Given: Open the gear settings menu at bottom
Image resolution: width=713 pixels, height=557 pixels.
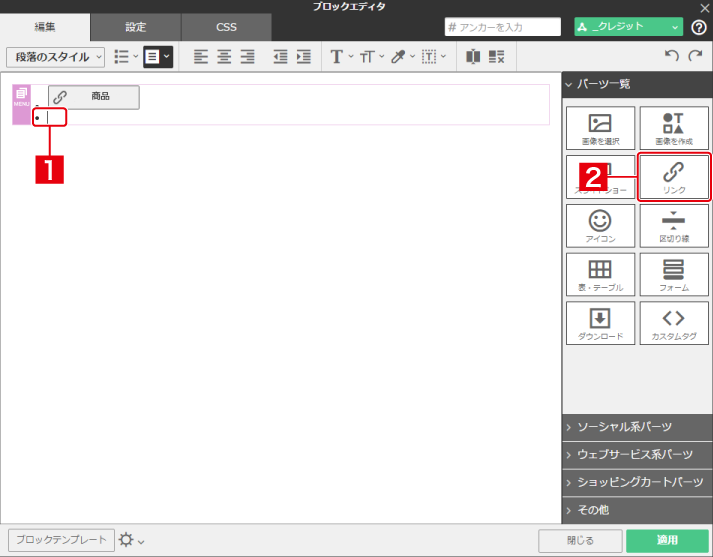Looking at the screenshot, I should pos(131,540).
